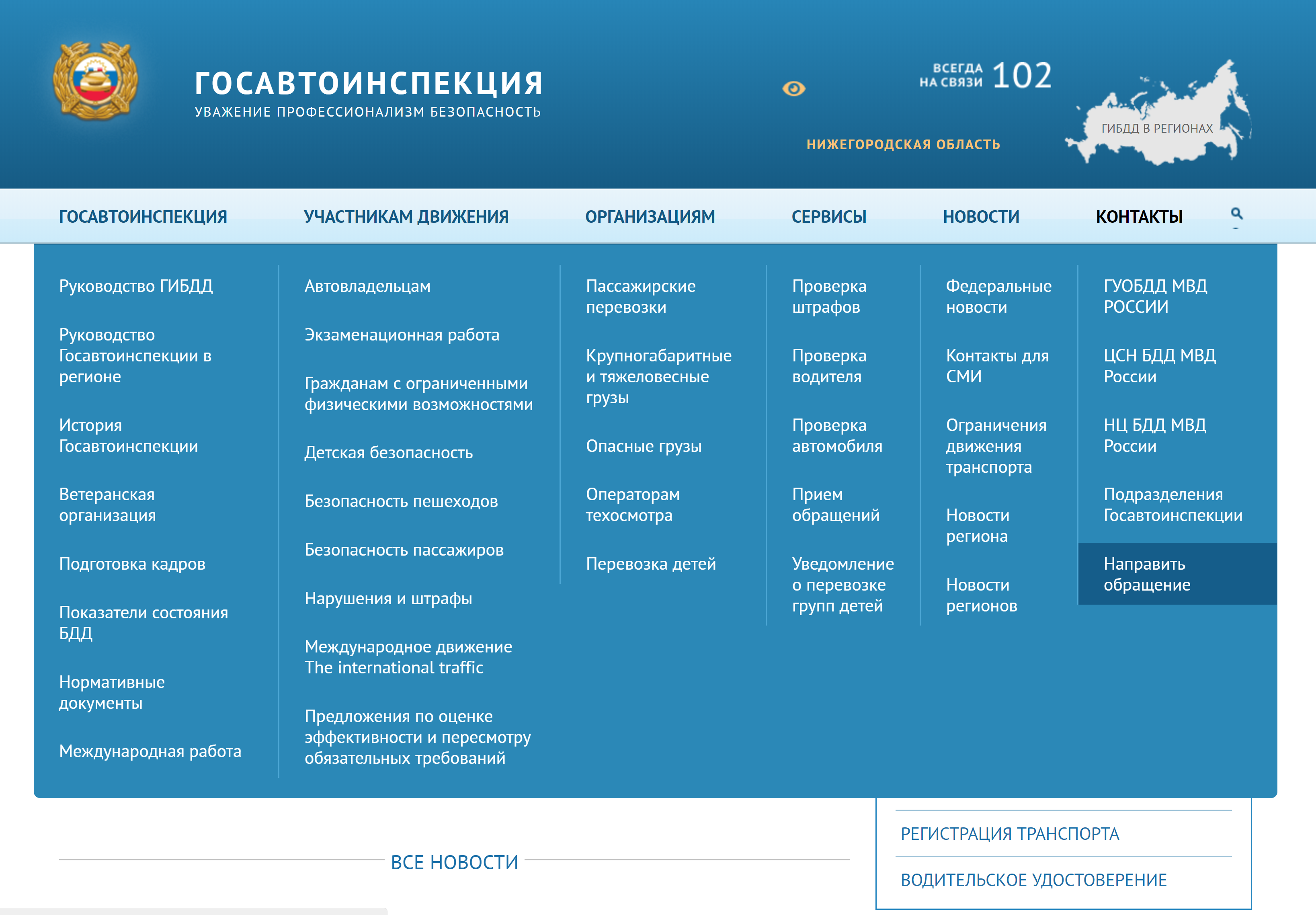Click the 102 always-in-touch phone number
The image size is (1316, 915).
1022,76
